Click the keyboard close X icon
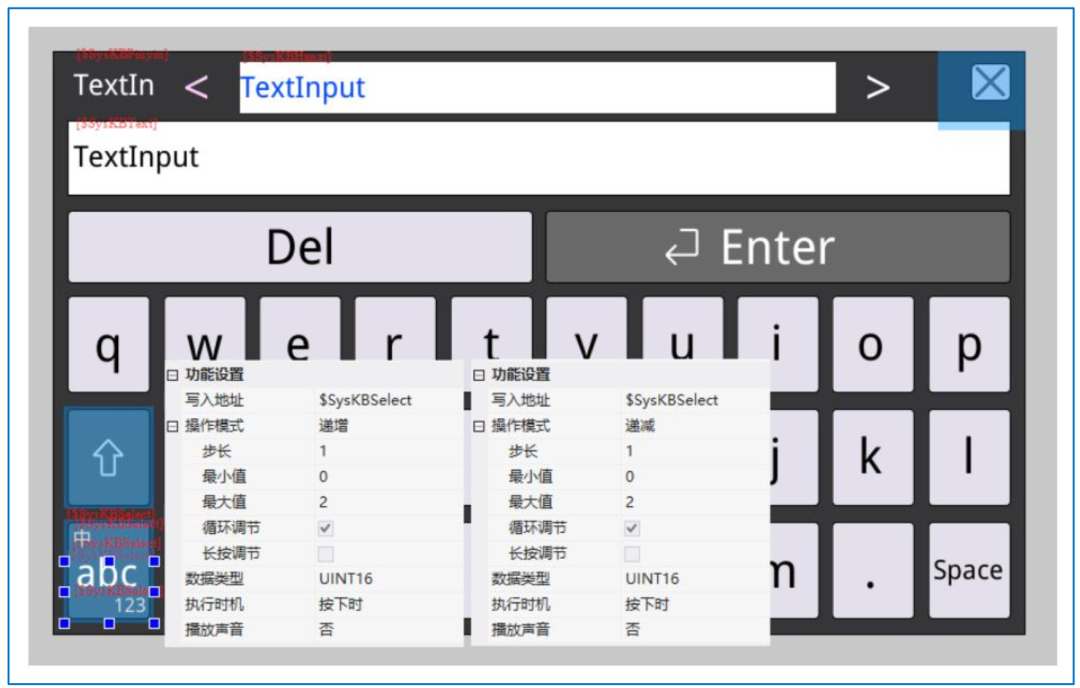The height and width of the screenshot is (688, 1080). point(989,83)
